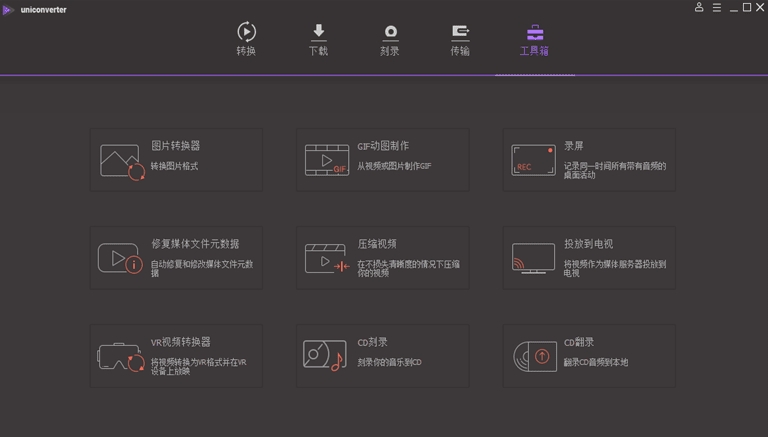Switch to the 下载 (Download) tab

coord(318,39)
